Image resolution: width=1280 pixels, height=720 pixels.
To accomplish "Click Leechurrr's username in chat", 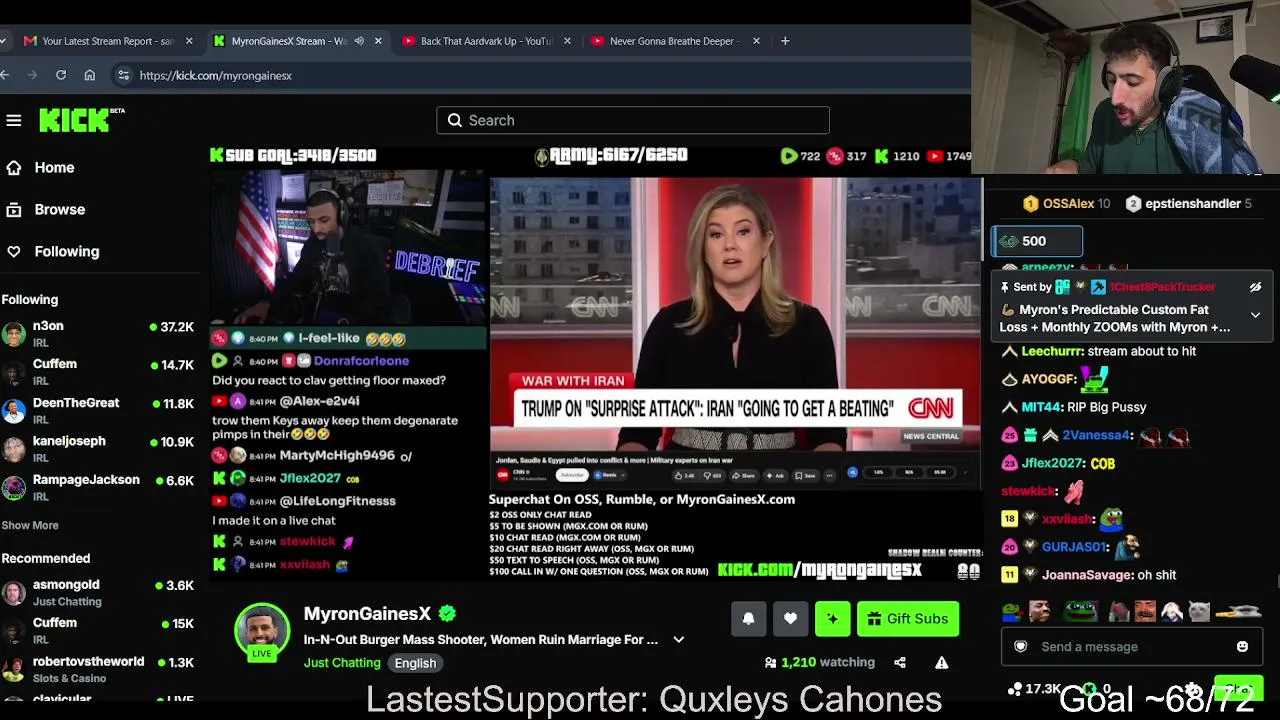I will tap(1052, 352).
